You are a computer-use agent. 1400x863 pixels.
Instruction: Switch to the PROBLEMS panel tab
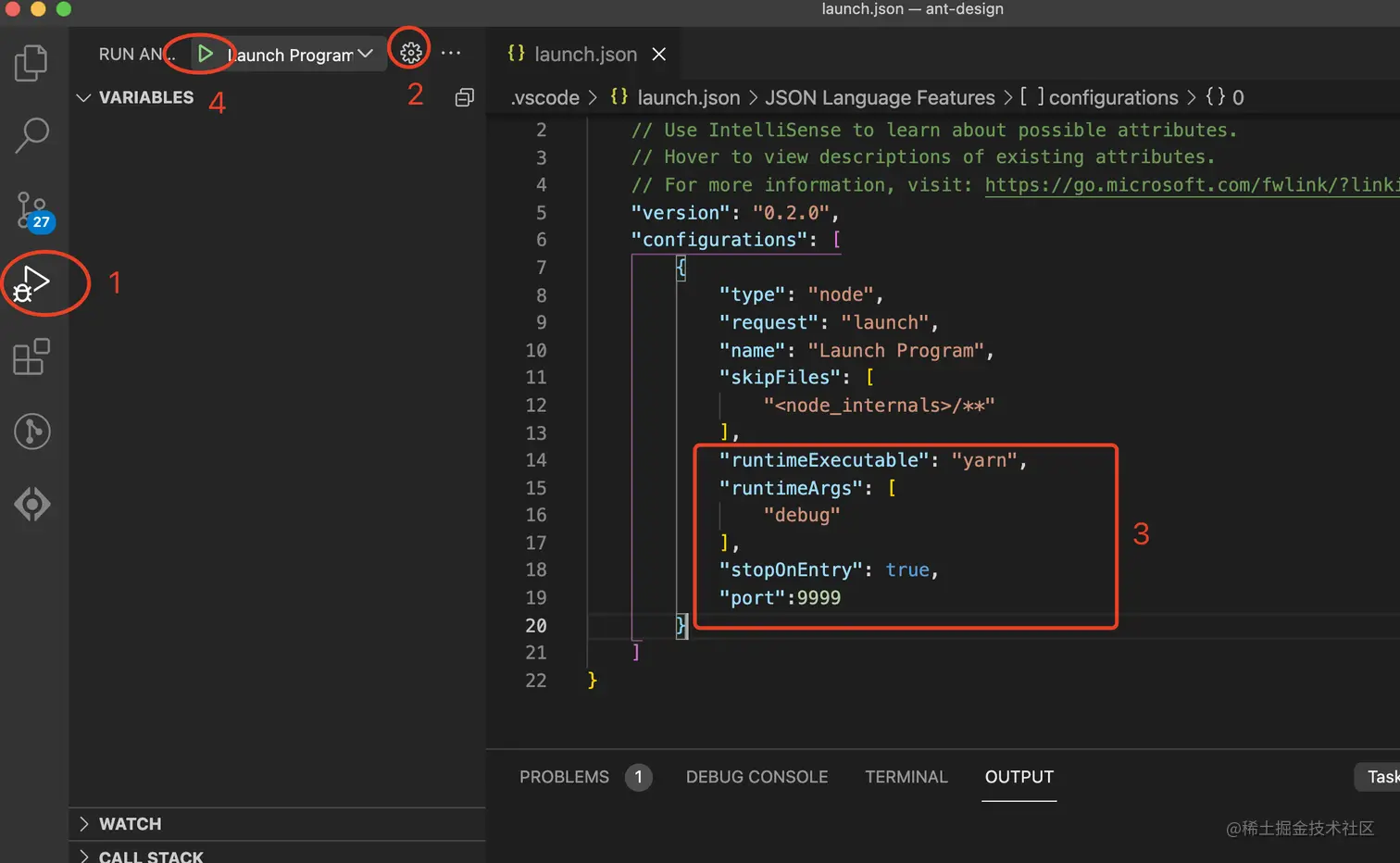pyautogui.click(x=564, y=777)
